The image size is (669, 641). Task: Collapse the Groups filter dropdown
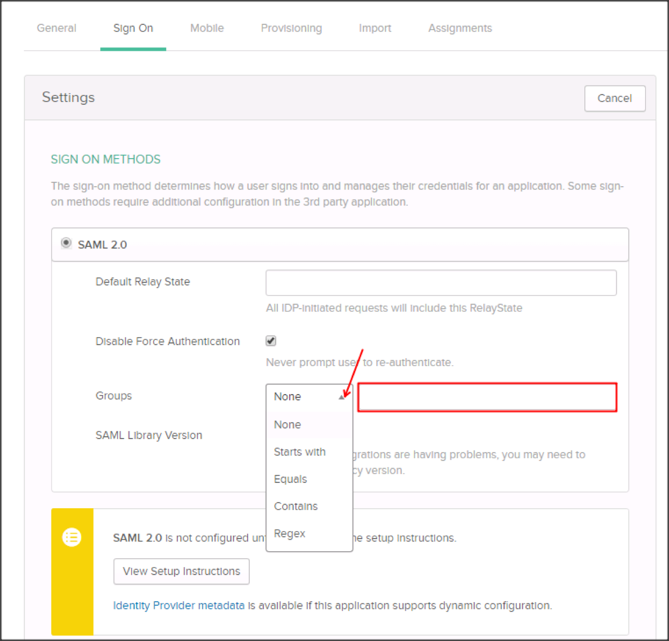pyautogui.click(x=309, y=397)
